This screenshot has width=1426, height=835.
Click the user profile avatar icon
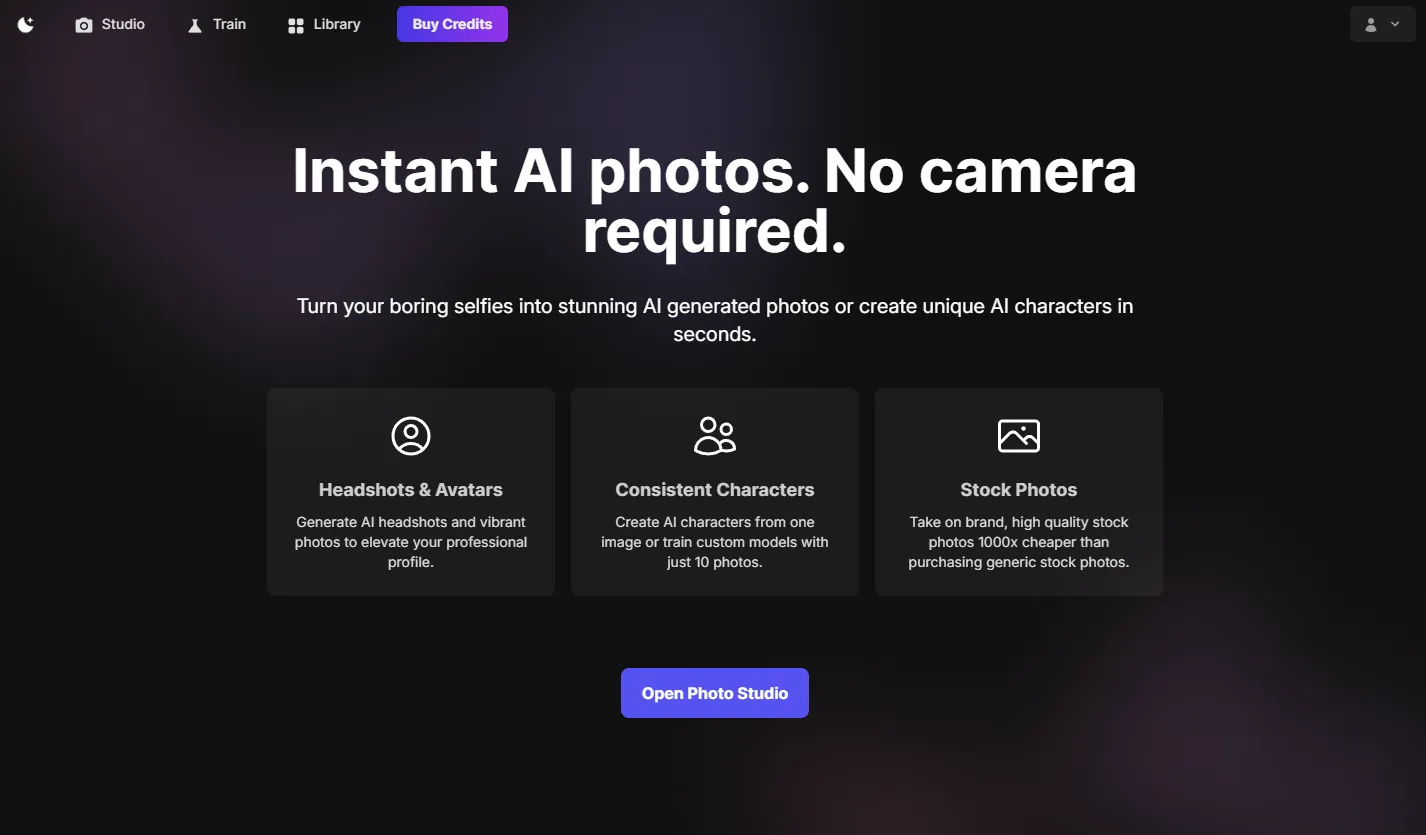pos(1371,24)
